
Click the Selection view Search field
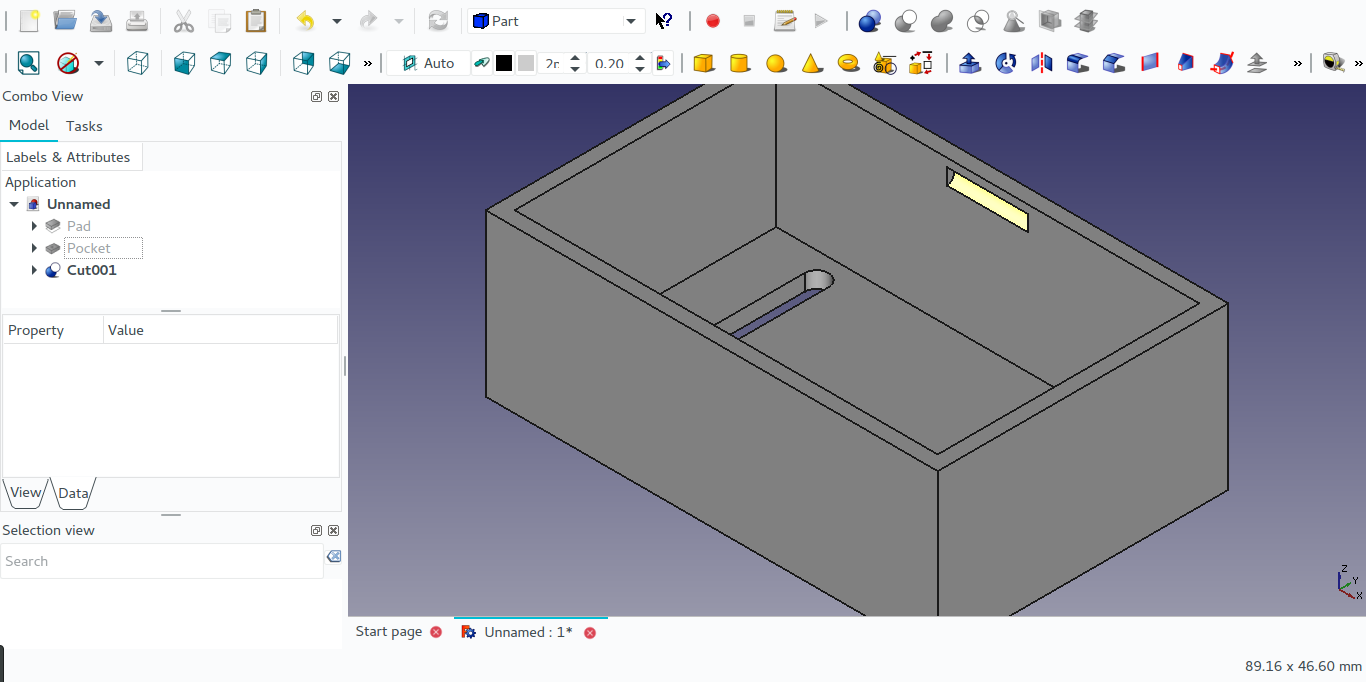162,561
